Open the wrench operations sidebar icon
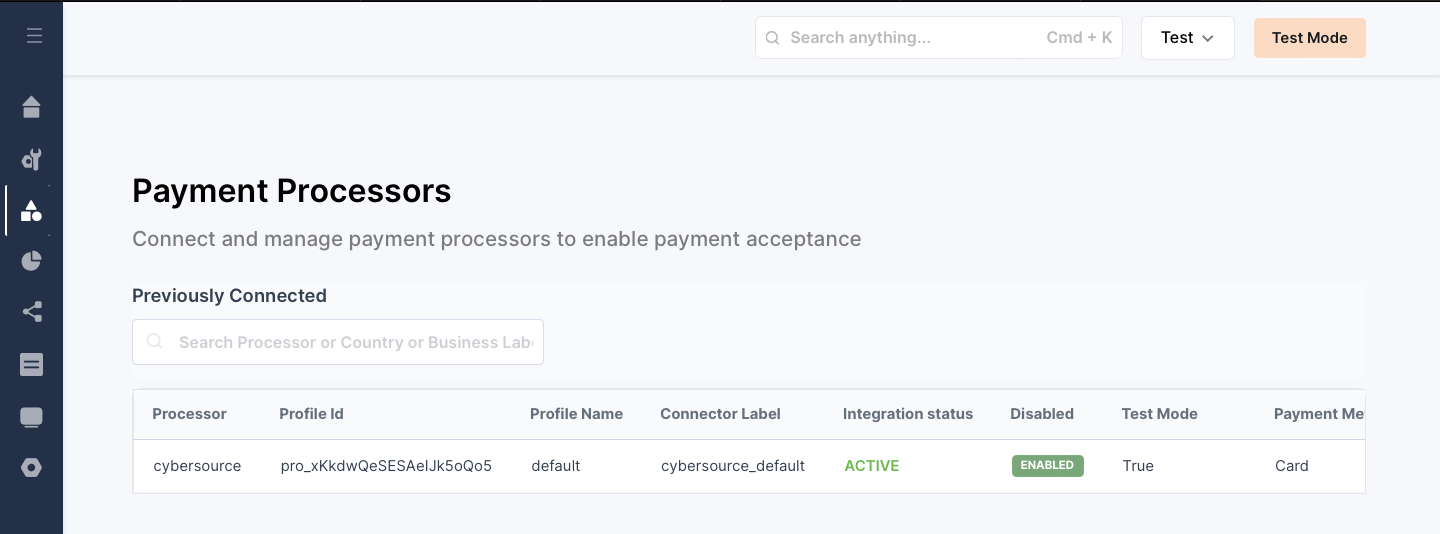This screenshot has height=534, width=1440. [32, 160]
